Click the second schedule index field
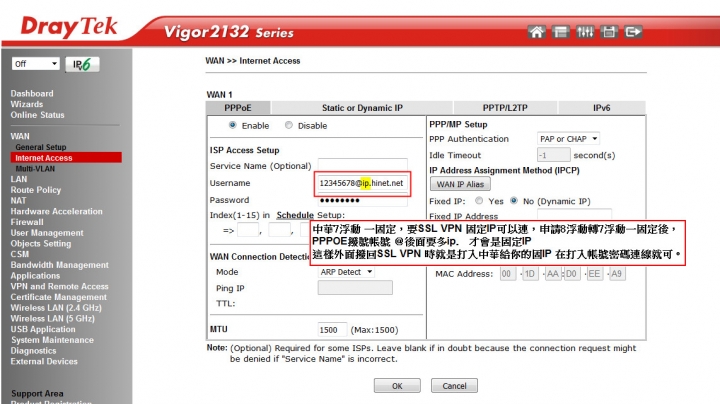Image resolution: width=720 pixels, height=404 pixels. click(279, 230)
